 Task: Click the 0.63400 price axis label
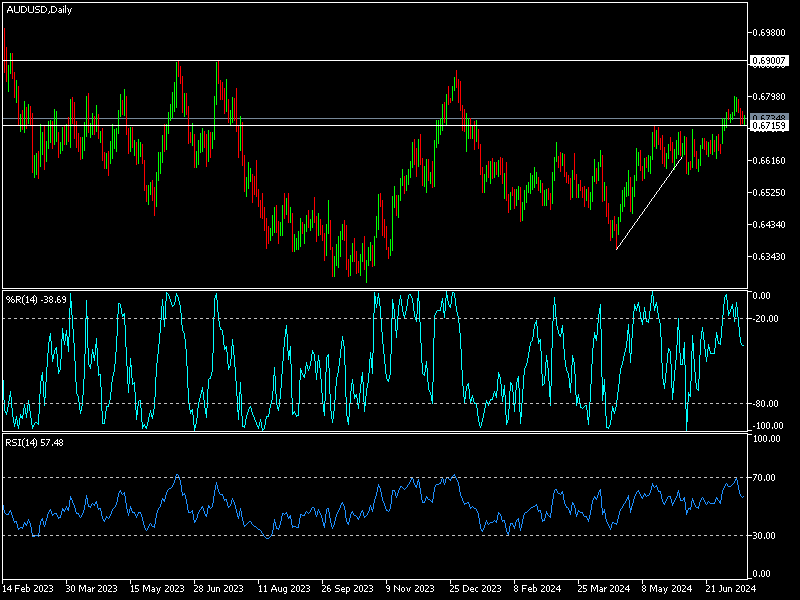(x=771, y=258)
